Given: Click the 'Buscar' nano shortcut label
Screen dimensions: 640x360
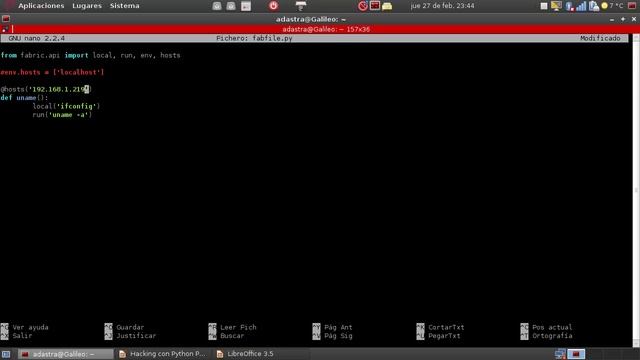Looking at the screenshot, I should 232,336.
